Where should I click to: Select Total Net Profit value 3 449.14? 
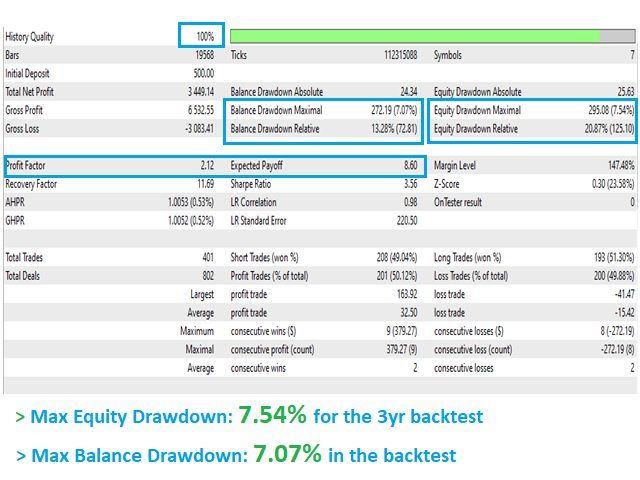(201, 92)
